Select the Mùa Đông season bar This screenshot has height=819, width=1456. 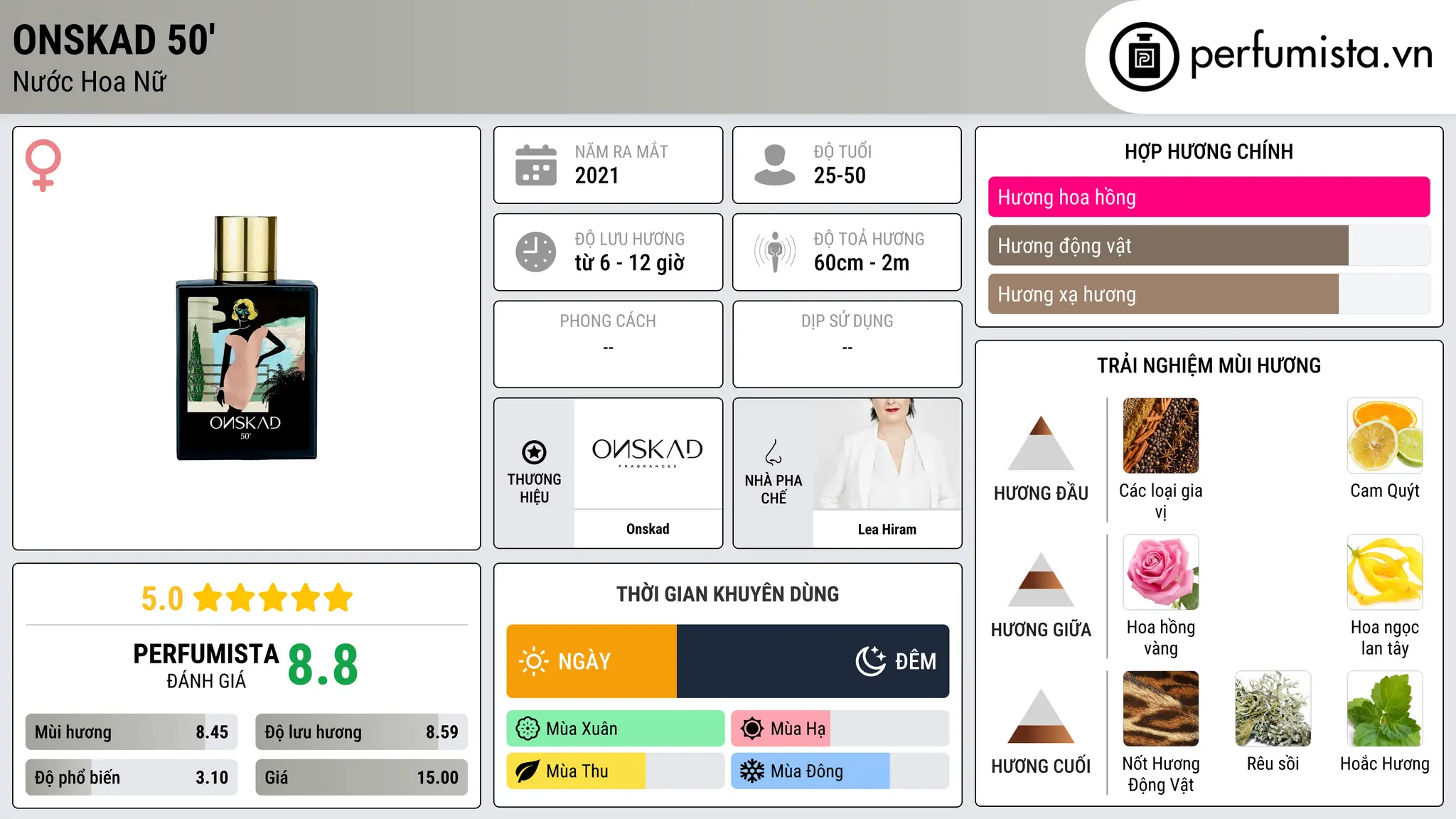tap(840, 771)
